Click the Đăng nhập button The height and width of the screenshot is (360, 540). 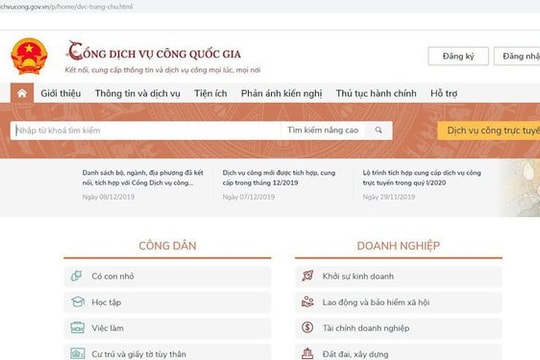coord(517,56)
